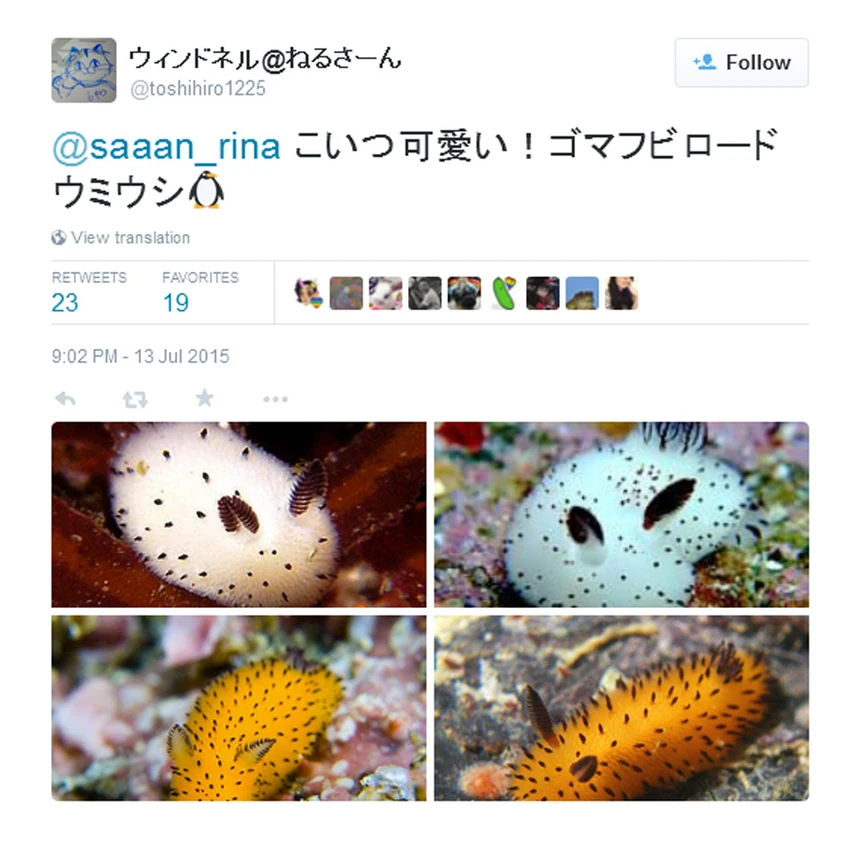Viewport: 850px width, 842px height.
Task: Retweet this tweet using retweet icon
Action: pyautogui.click(x=135, y=400)
